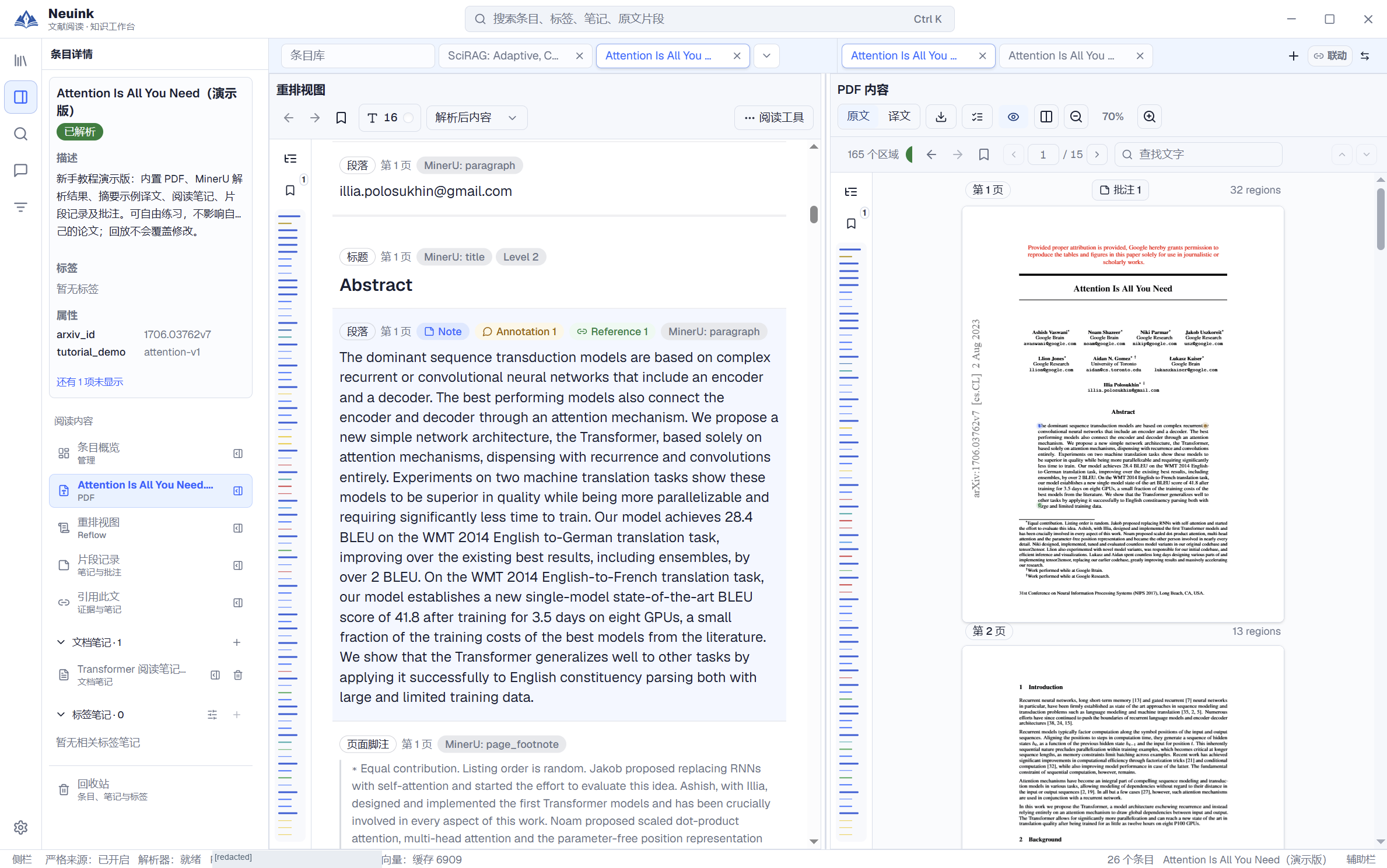Add new tab in right pane
Image resolution: width=1387 pixels, height=868 pixels.
coord(1294,56)
